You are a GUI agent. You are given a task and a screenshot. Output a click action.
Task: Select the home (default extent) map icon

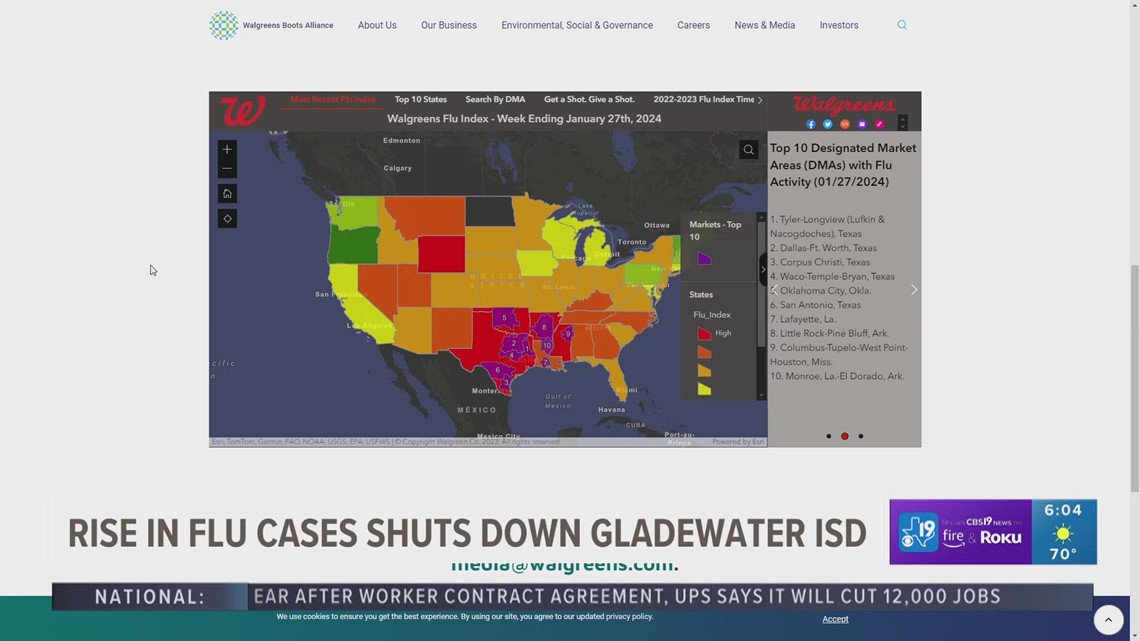[227, 193]
